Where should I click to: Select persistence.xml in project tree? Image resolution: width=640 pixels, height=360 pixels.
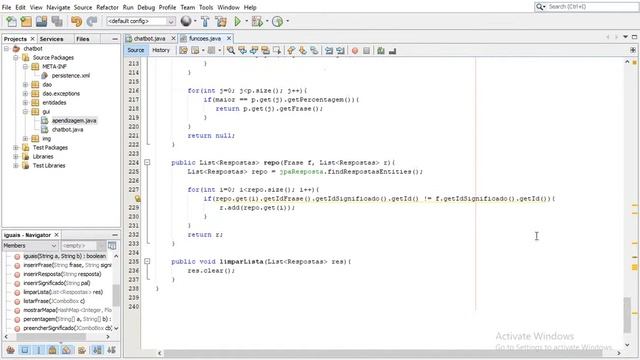point(71,76)
